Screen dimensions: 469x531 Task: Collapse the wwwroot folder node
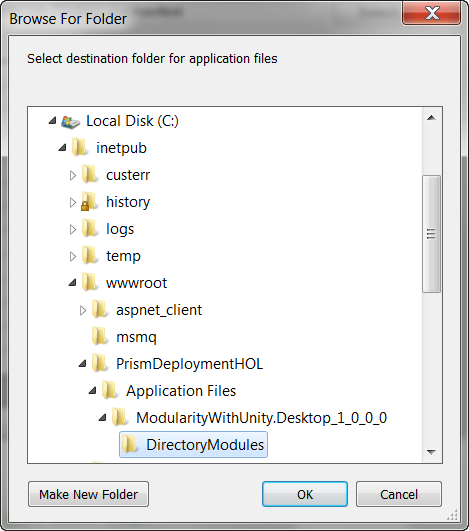click(72, 283)
